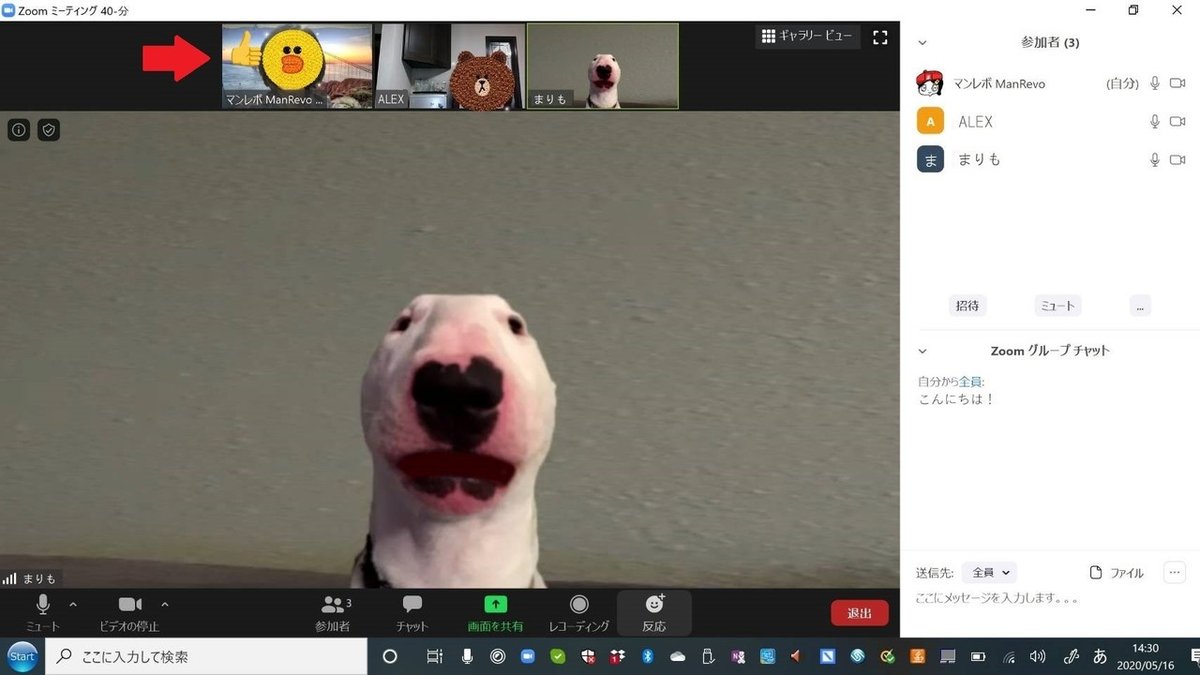This screenshot has height=675, width=1200.
Task: Toggle Japanese IME あ indicator
Action: coord(1100,657)
